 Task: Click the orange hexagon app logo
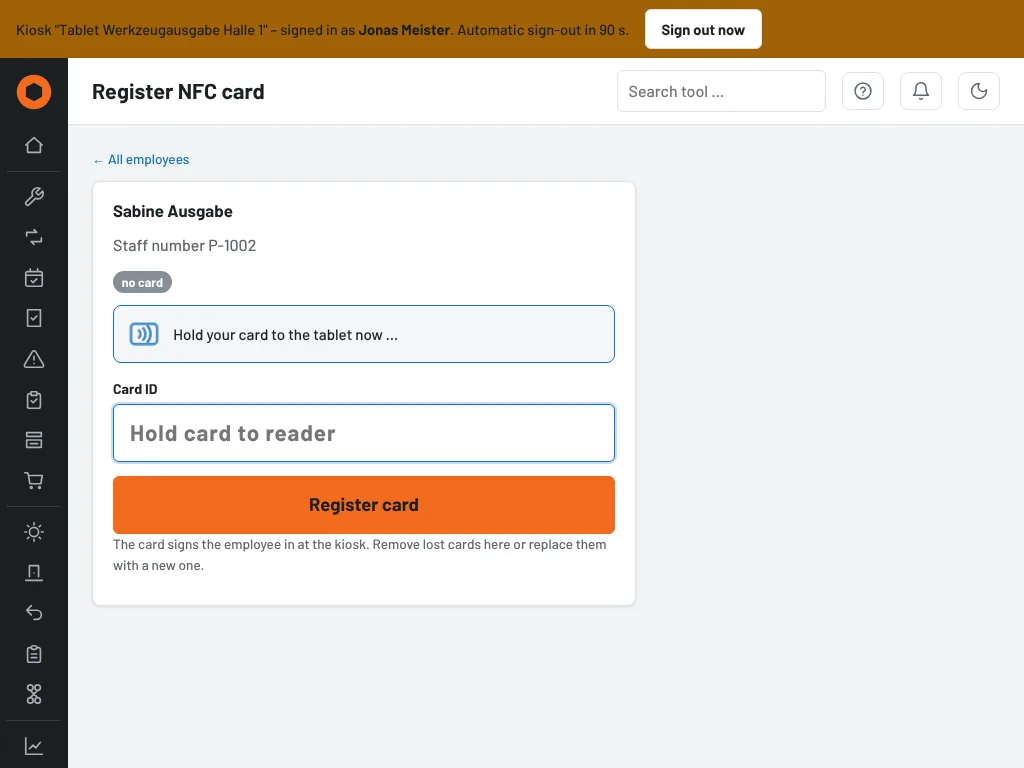pyautogui.click(x=34, y=91)
